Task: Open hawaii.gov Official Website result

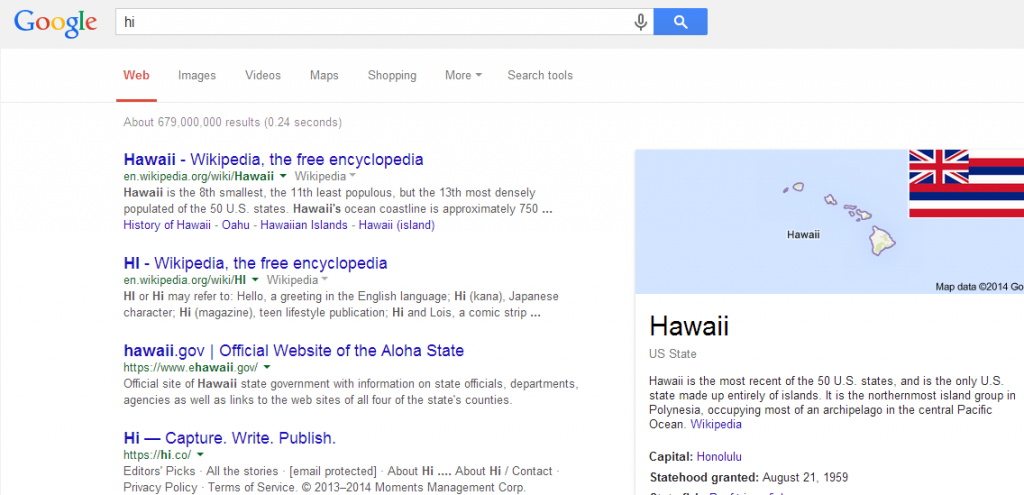Action: tap(293, 351)
